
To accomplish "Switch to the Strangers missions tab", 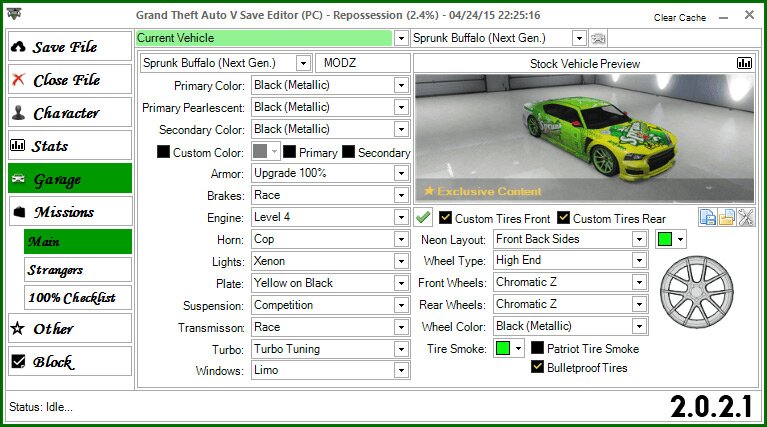I will [78, 270].
